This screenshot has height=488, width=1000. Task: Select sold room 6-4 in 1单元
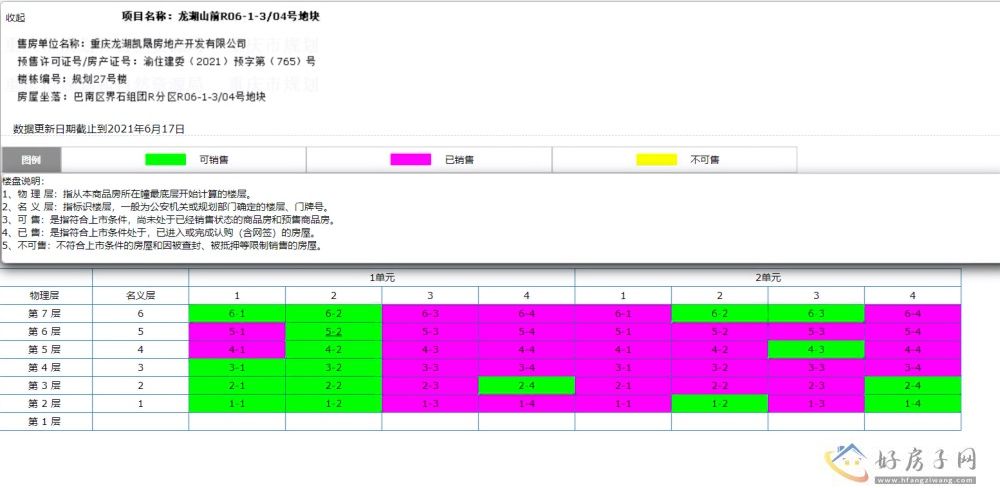click(526, 314)
